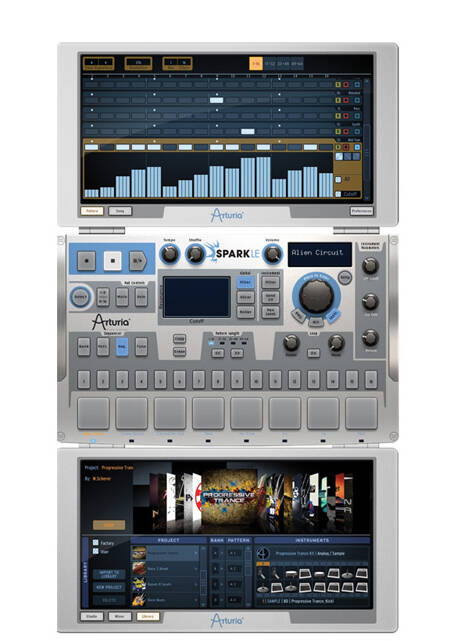Screen dimensions: 457x641
Task: Select the 1-16 step page
Action: (256, 63)
